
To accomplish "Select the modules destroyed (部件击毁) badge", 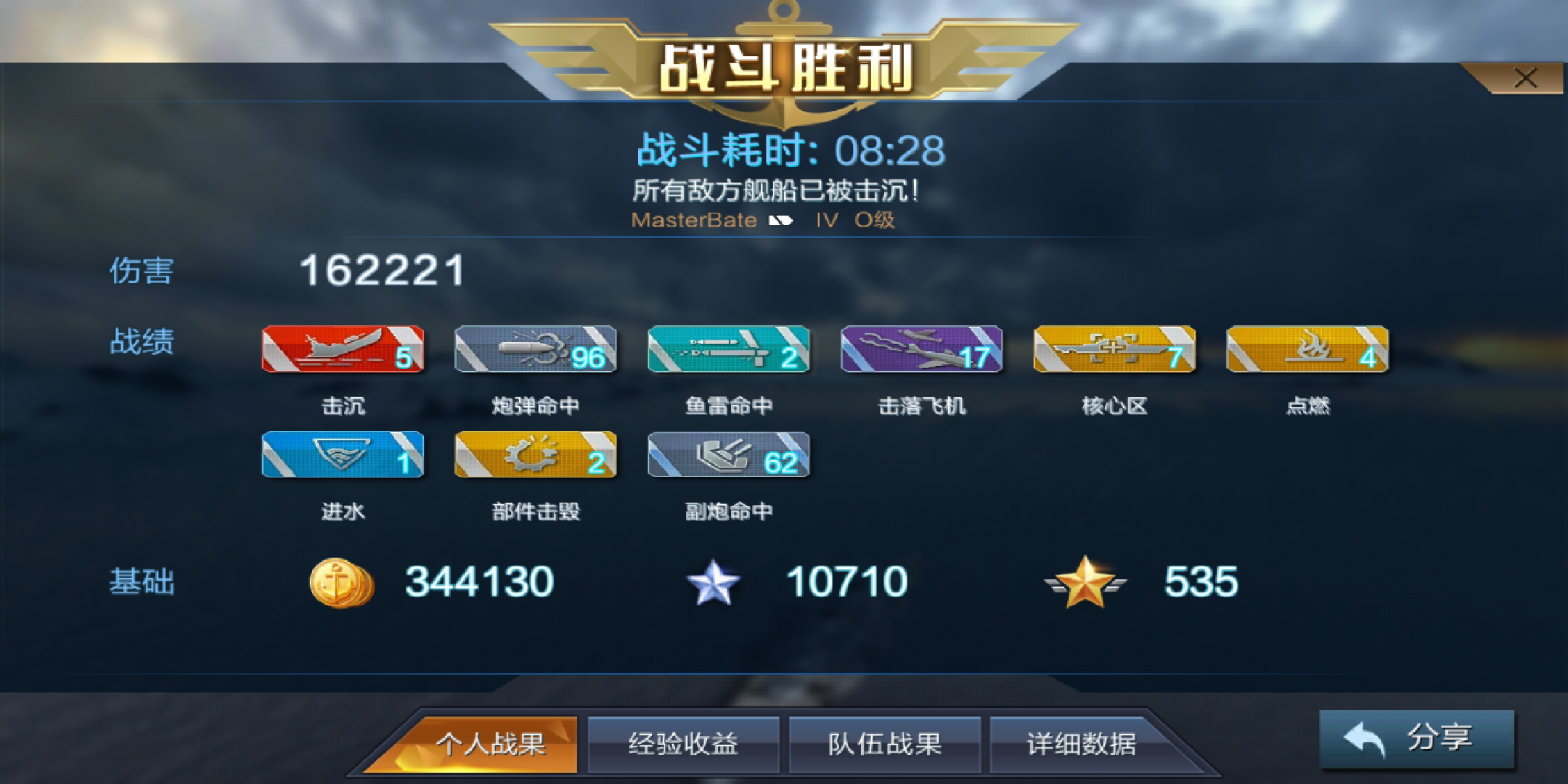I will tap(536, 455).
